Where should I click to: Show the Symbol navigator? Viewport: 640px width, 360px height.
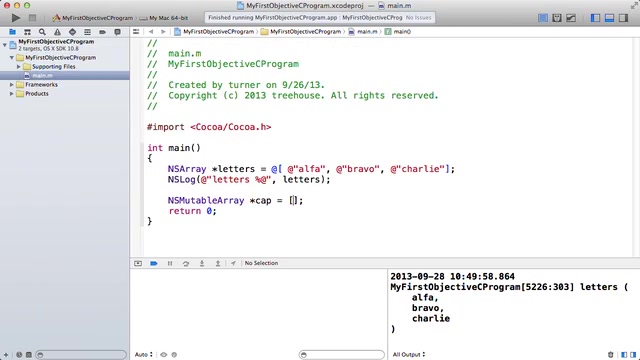click(x=27, y=32)
